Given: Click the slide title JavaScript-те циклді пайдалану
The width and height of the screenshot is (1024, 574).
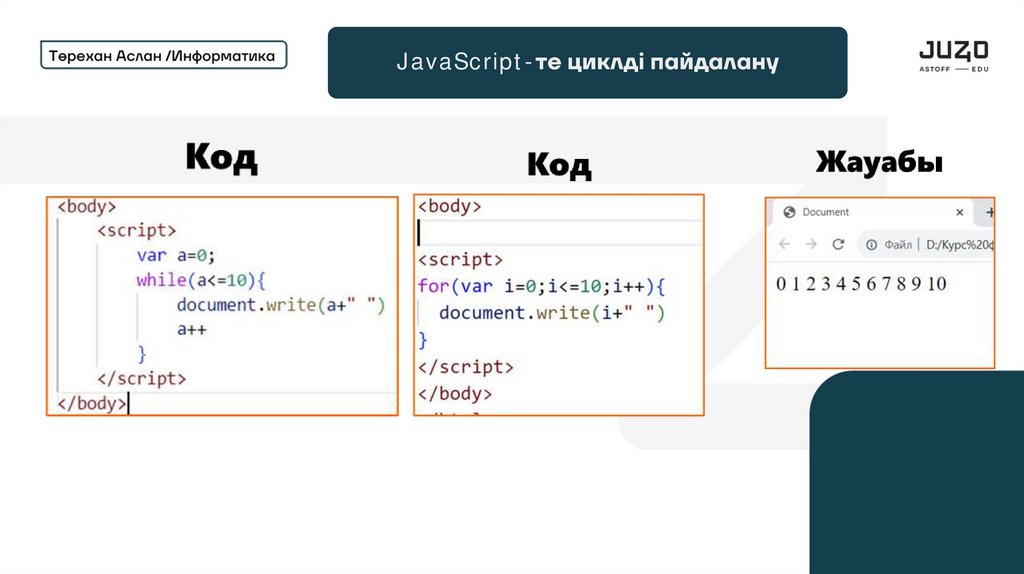Looking at the screenshot, I should (x=587, y=63).
